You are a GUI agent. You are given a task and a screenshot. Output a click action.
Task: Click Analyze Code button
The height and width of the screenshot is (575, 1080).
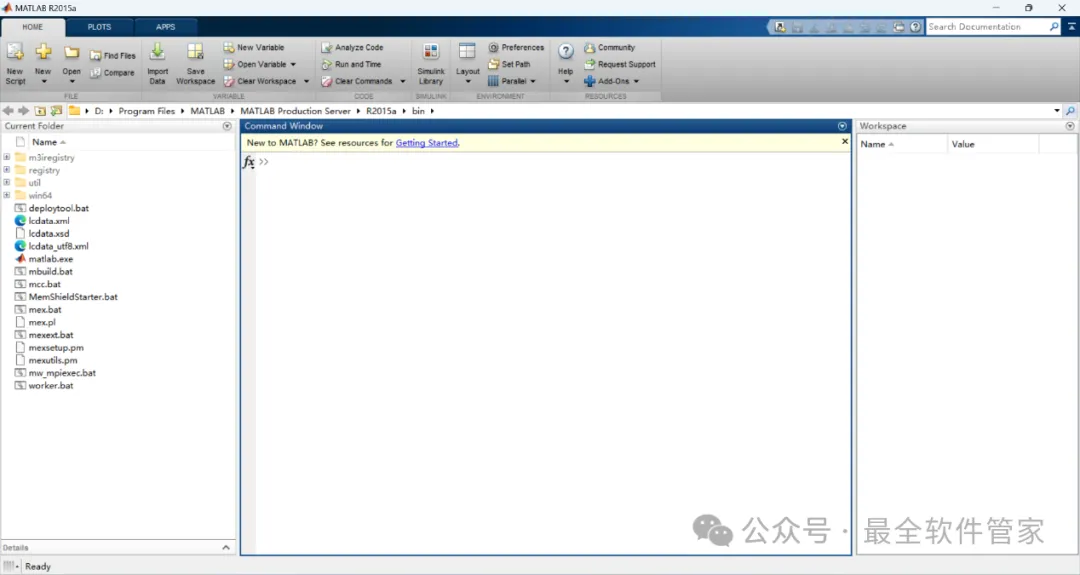point(352,48)
